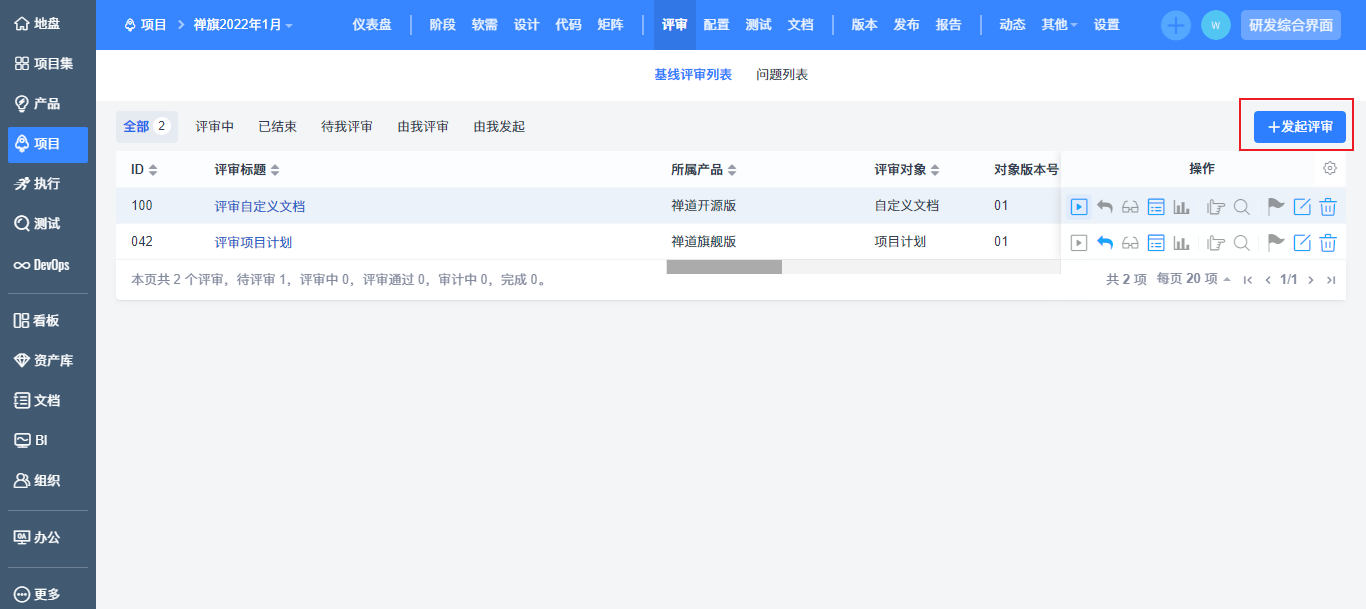Delete the 评审自定义文档 review
The width and height of the screenshot is (1366, 609).
pos(1328,207)
